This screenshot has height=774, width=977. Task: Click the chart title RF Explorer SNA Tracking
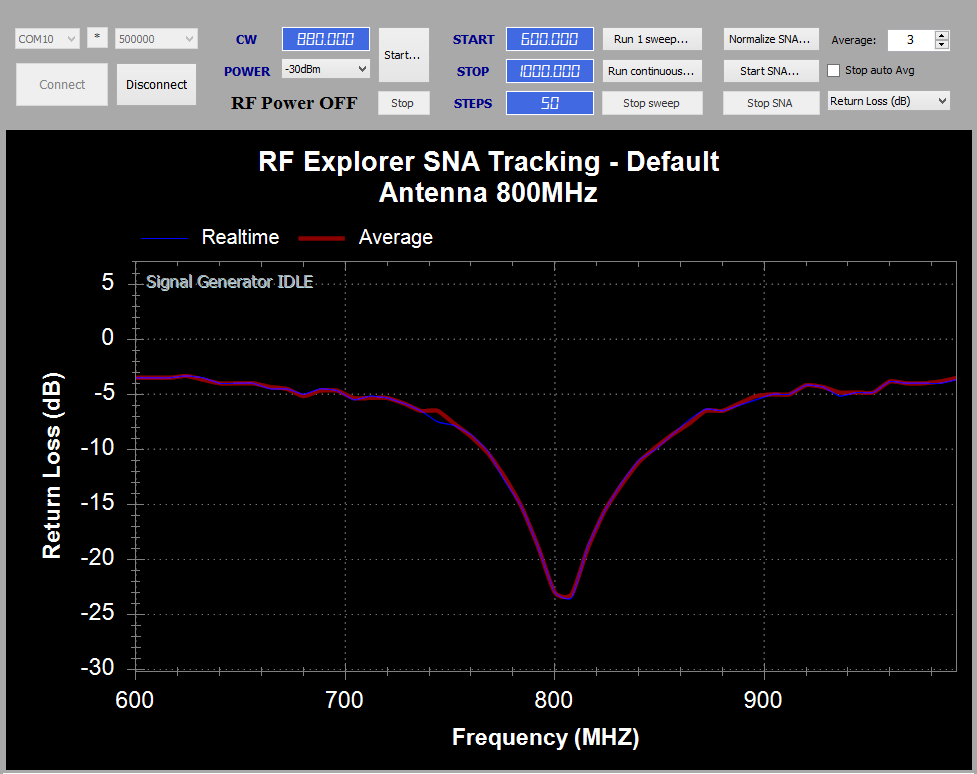click(x=488, y=162)
